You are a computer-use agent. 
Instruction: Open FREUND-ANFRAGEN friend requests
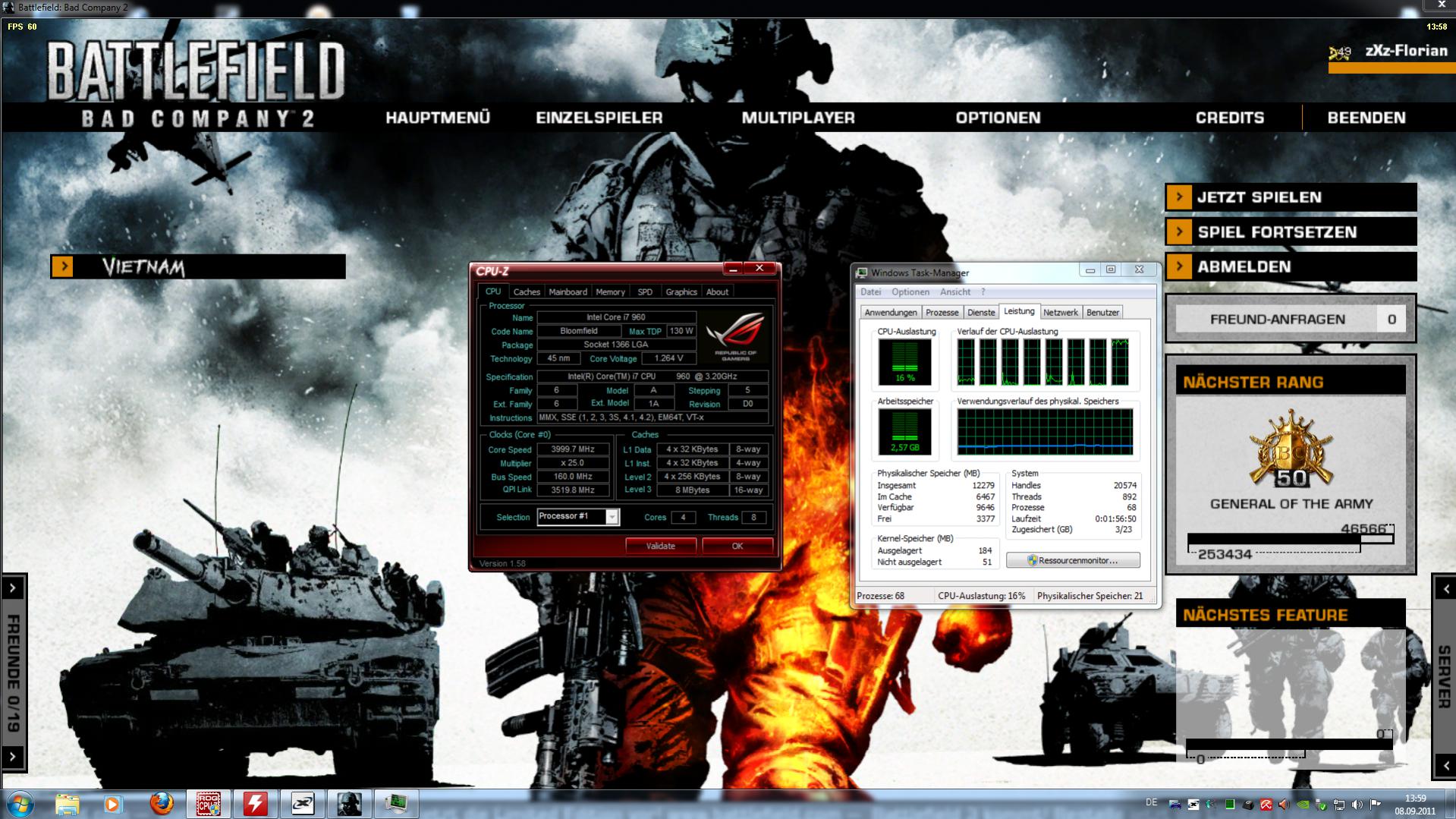(x=1291, y=320)
